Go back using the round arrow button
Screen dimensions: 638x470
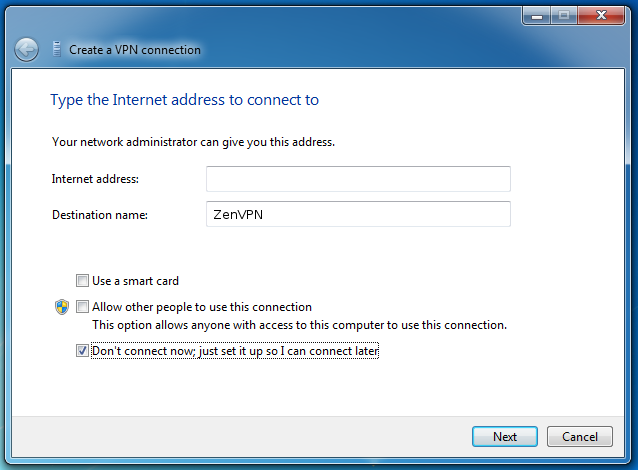26,50
